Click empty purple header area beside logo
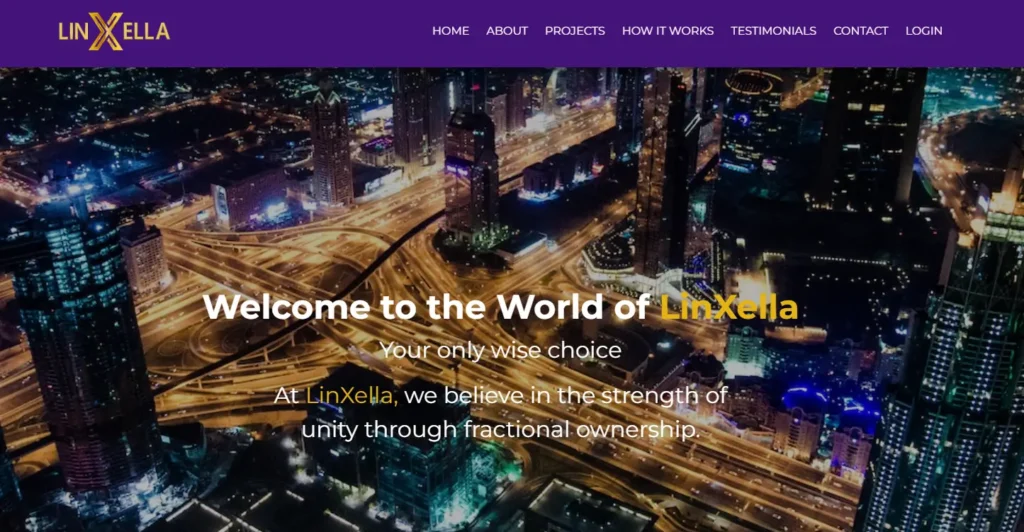1024x532 pixels. coord(294,33)
